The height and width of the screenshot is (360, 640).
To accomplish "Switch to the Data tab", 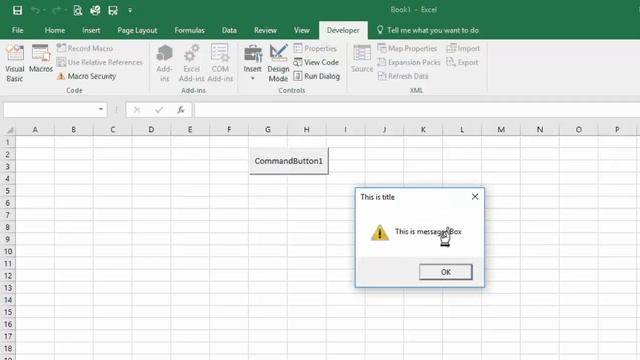I will point(229,30).
